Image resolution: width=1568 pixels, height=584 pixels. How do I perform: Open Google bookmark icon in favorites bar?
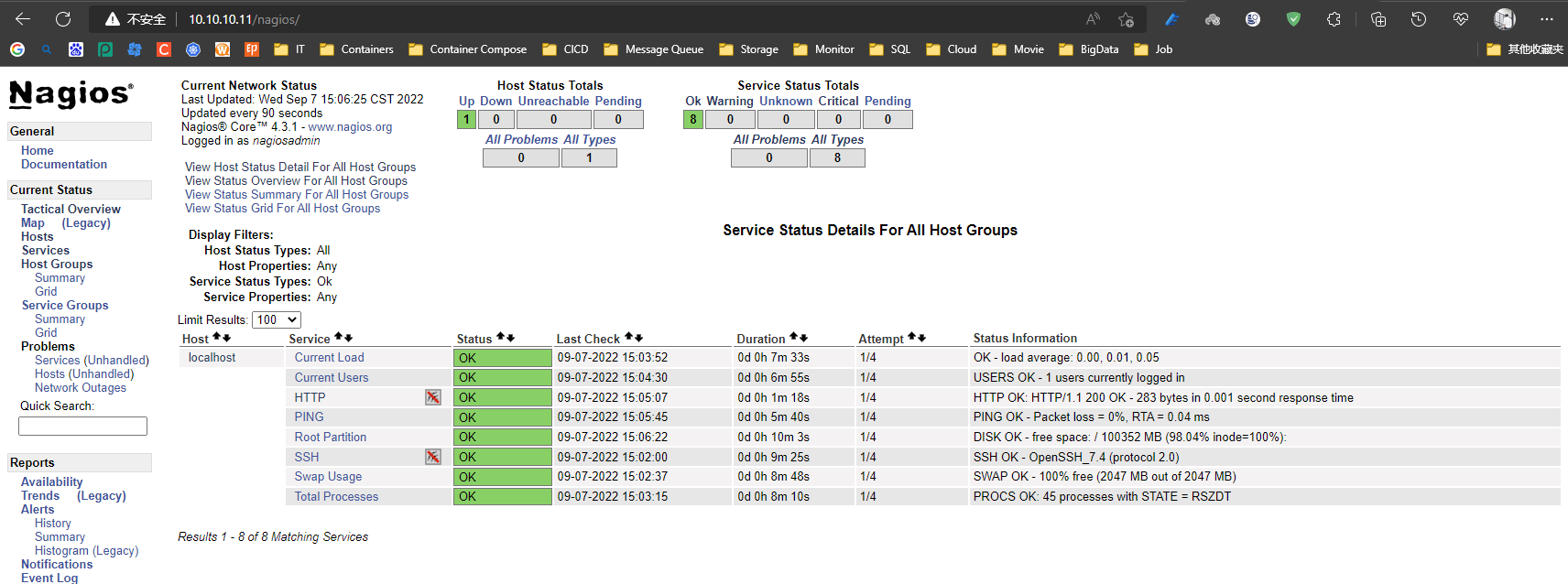click(17, 49)
